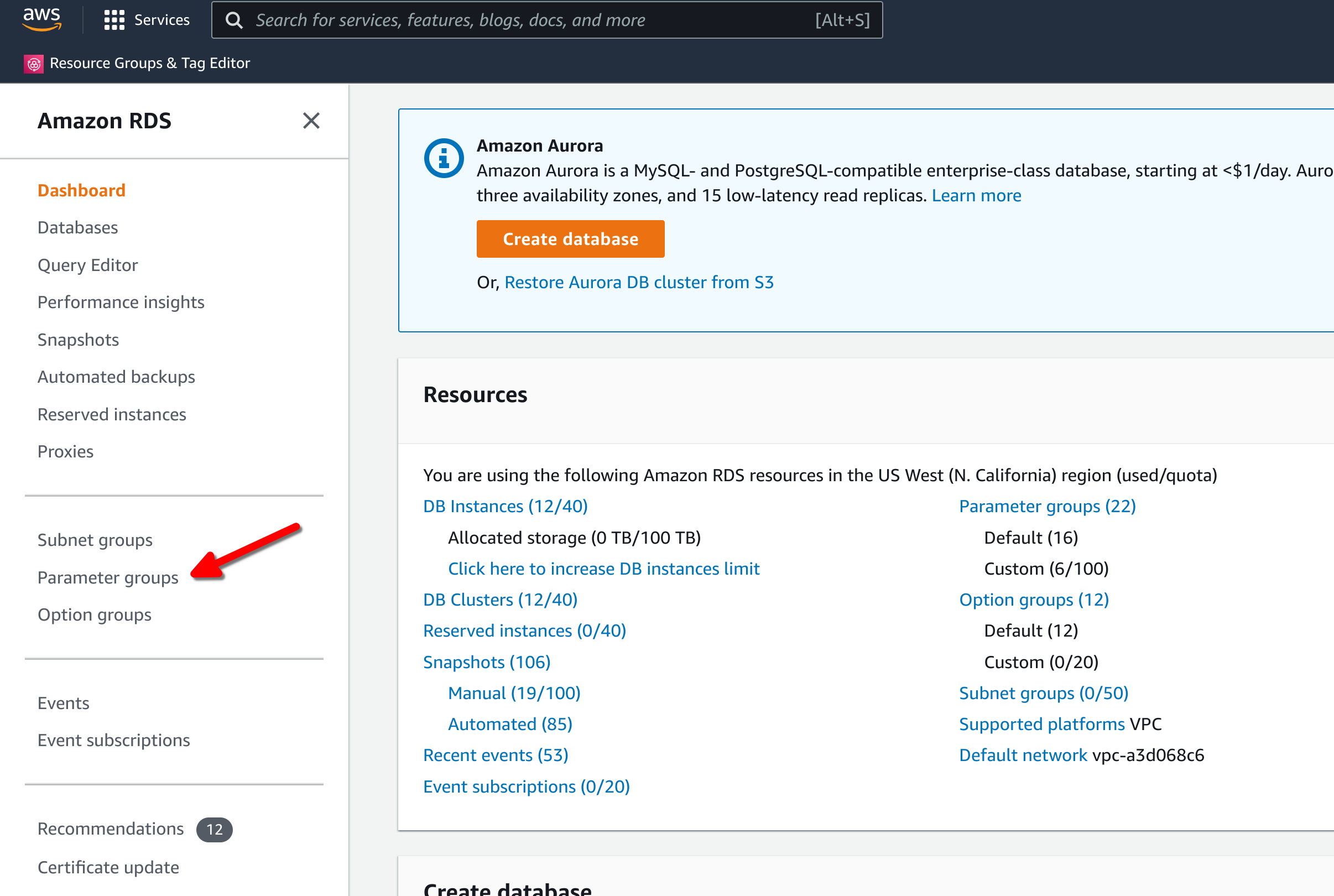1334x896 pixels.
Task: Open Option groups (12) resource link
Action: (x=1034, y=600)
